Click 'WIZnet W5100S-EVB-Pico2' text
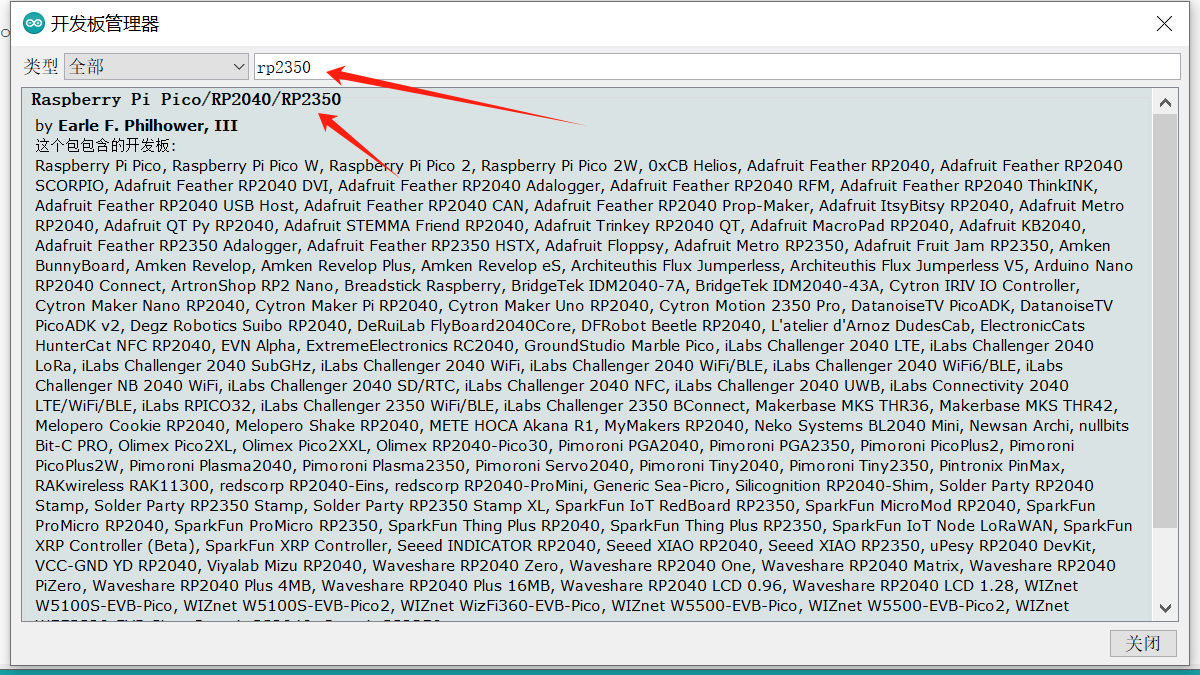 point(288,606)
